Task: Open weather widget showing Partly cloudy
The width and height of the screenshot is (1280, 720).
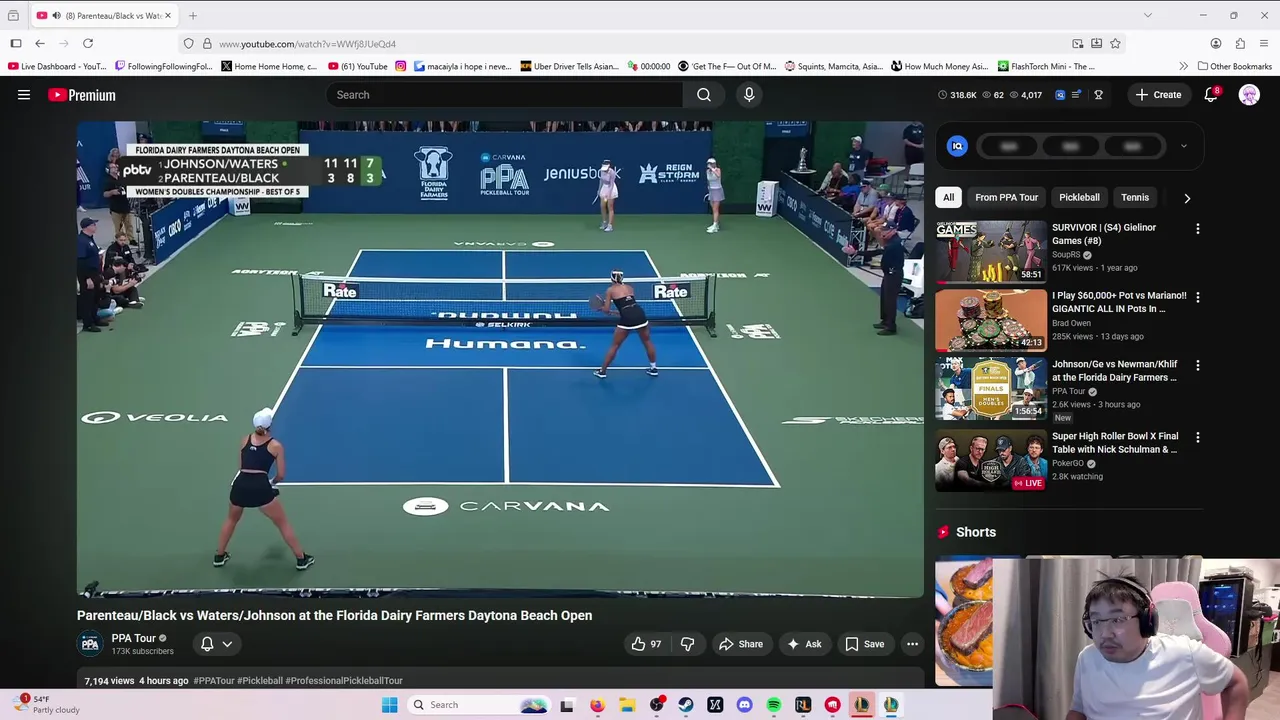Action: click(45, 705)
